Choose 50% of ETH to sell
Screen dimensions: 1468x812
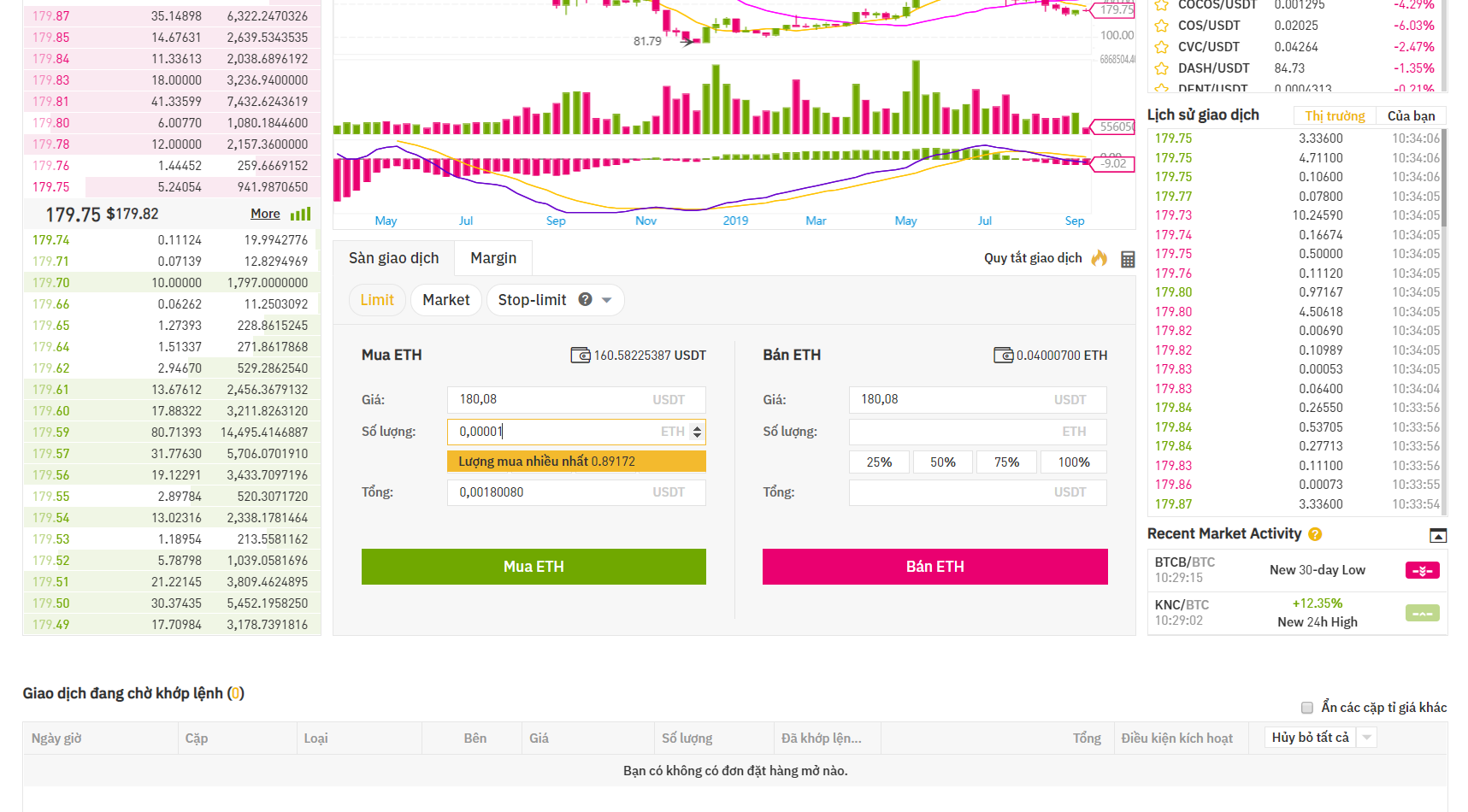coord(942,462)
